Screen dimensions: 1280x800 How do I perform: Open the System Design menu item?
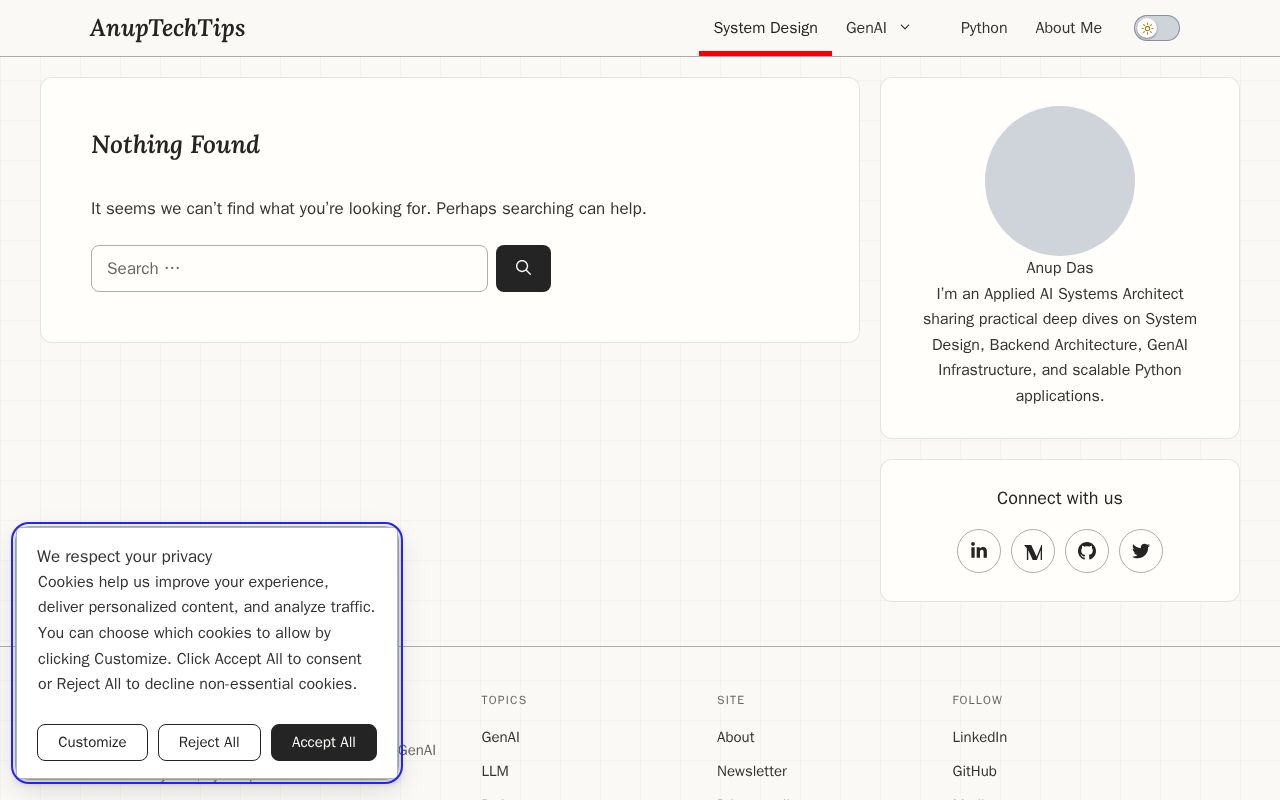(x=765, y=28)
